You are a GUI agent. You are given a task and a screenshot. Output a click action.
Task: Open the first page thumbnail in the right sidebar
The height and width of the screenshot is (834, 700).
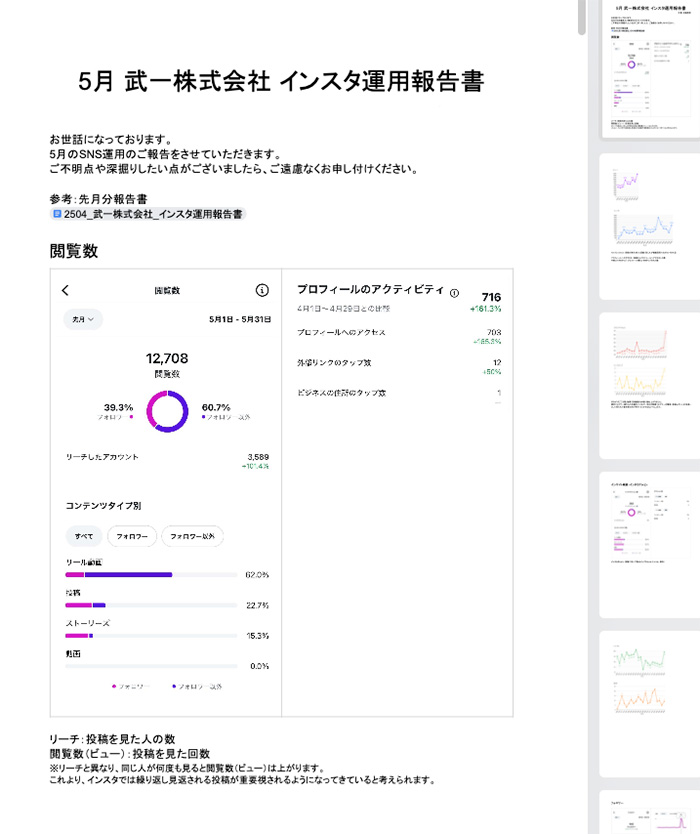tap(648, 70)
